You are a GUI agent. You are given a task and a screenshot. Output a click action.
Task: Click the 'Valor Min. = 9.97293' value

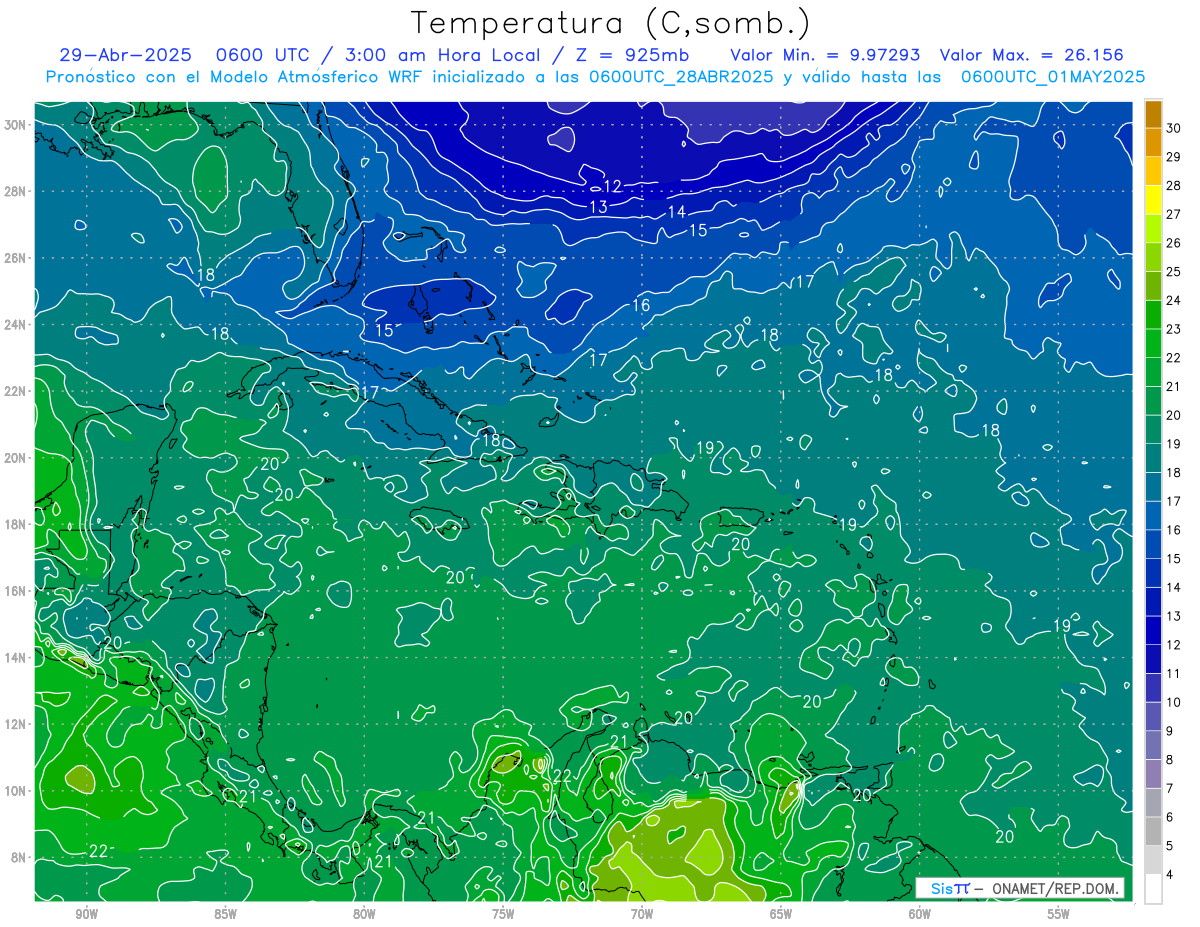tap(825, 55)
